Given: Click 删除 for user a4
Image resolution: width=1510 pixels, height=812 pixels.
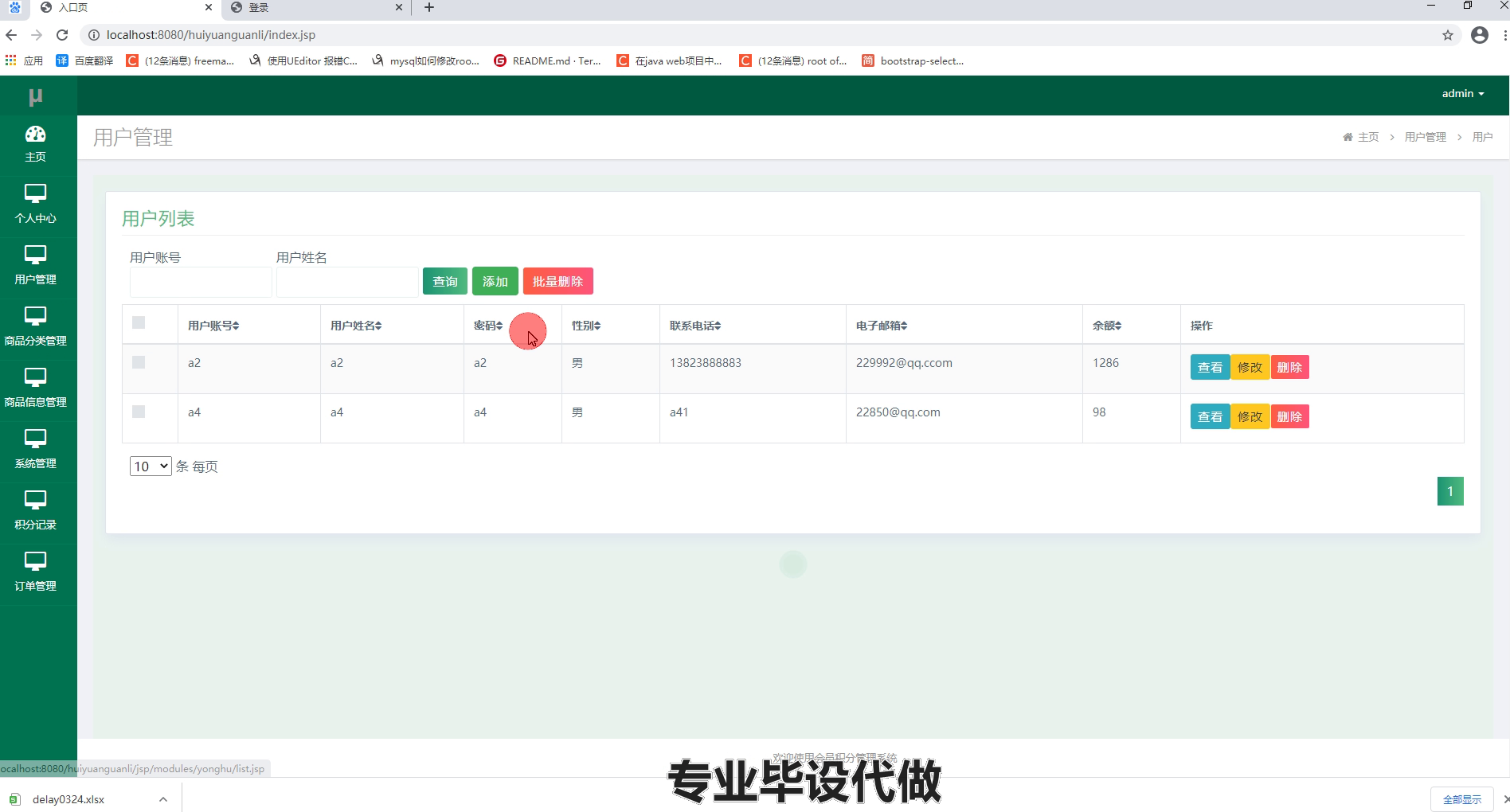Looking at the screenshot, I should [1290, 416].
